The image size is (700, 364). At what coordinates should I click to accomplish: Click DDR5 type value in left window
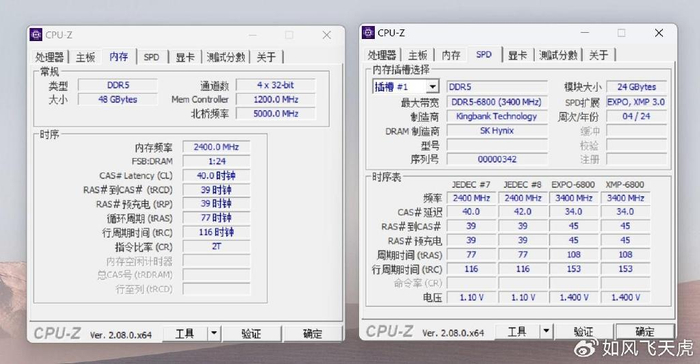coord(118,85)
